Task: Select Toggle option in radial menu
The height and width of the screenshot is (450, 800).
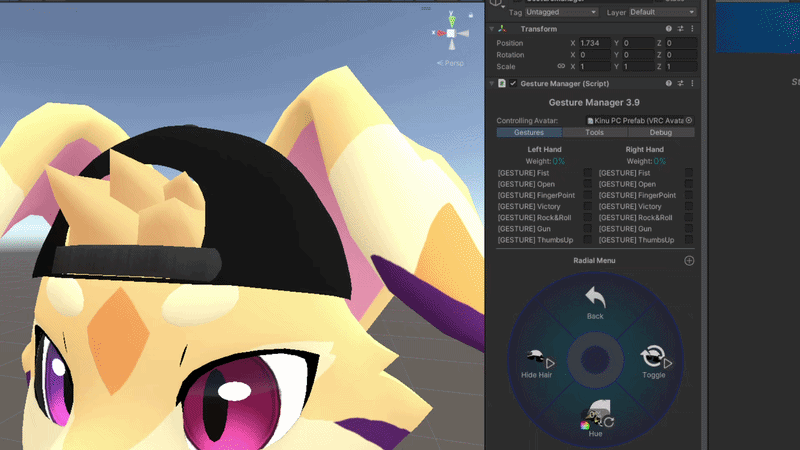Action: [x=654, y=361]
